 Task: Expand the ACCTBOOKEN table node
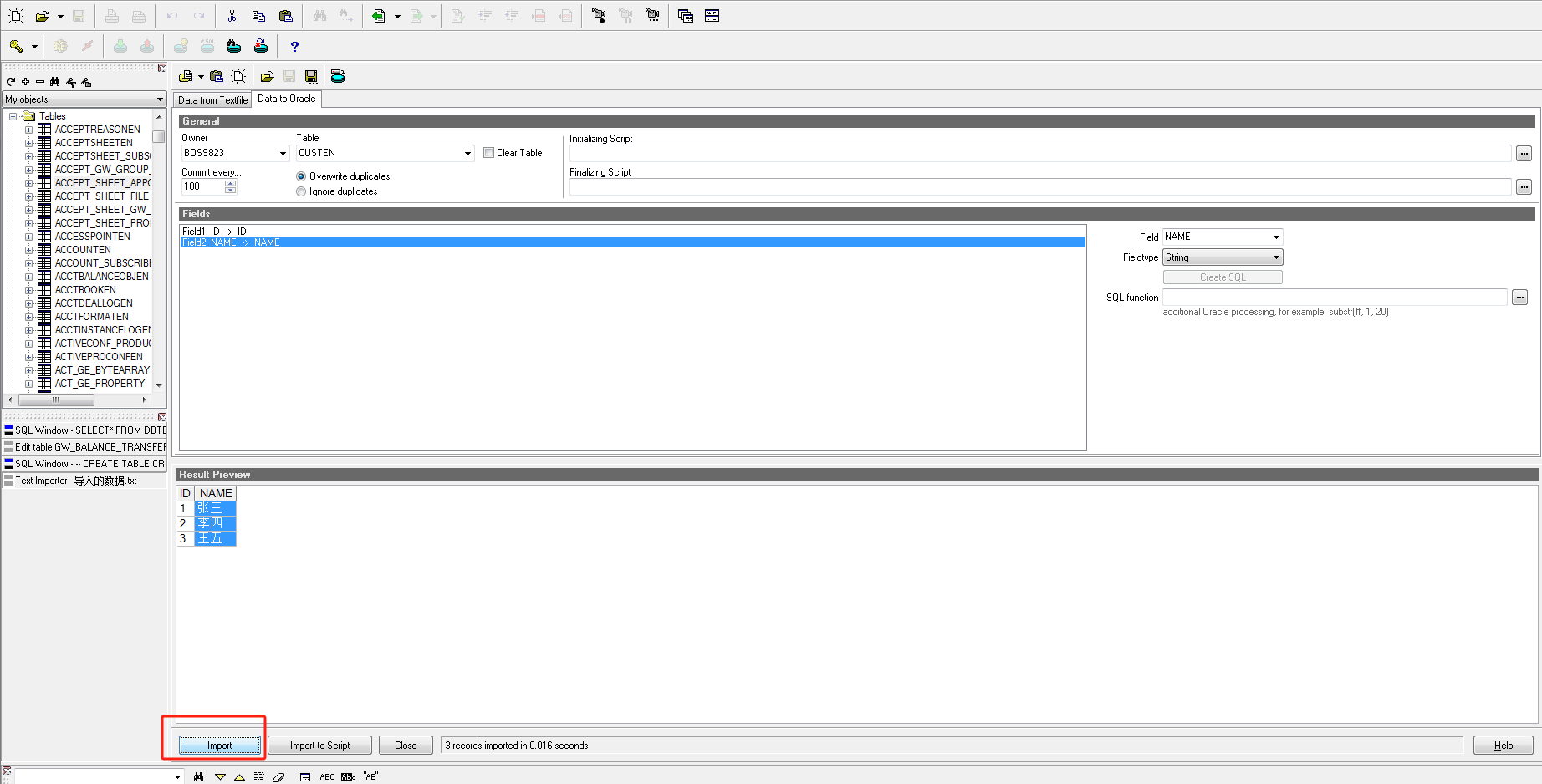pyautogui.click(x=29, y=290)
